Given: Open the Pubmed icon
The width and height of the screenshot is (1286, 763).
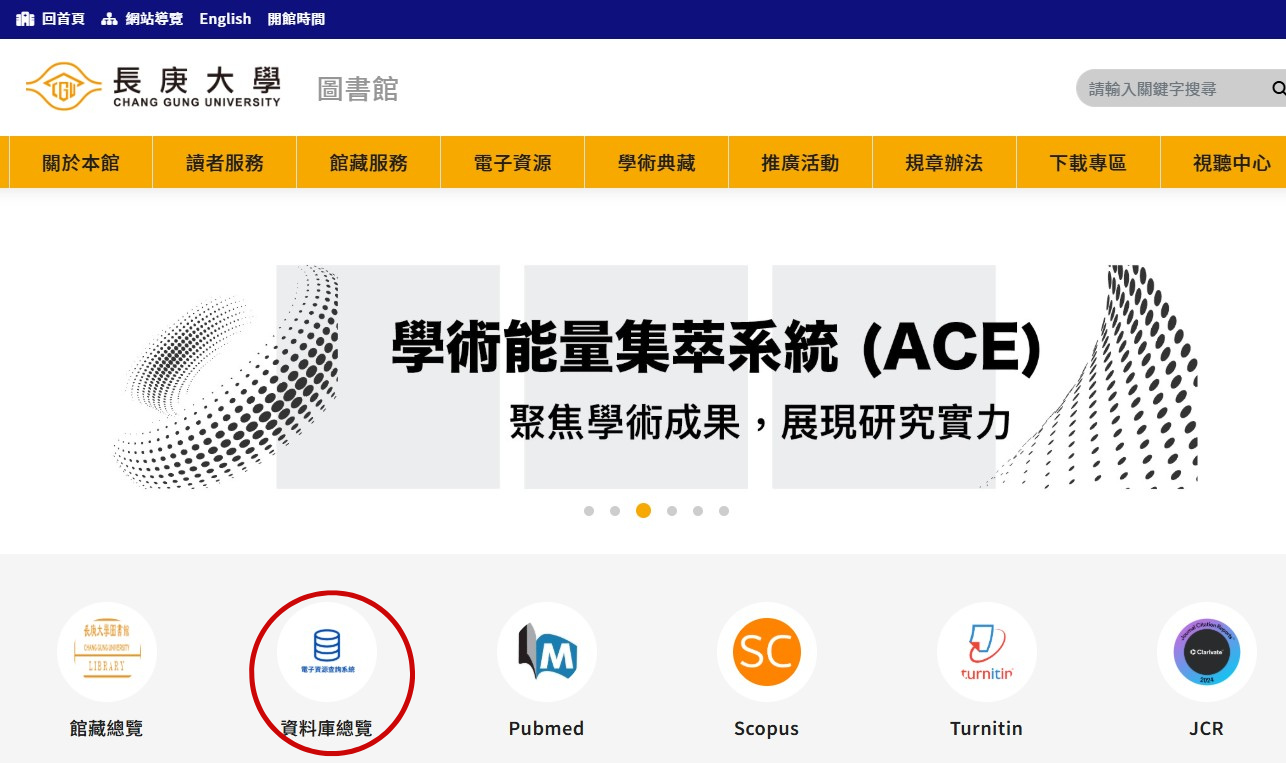Looking at the screenshot, I should 546,652.
